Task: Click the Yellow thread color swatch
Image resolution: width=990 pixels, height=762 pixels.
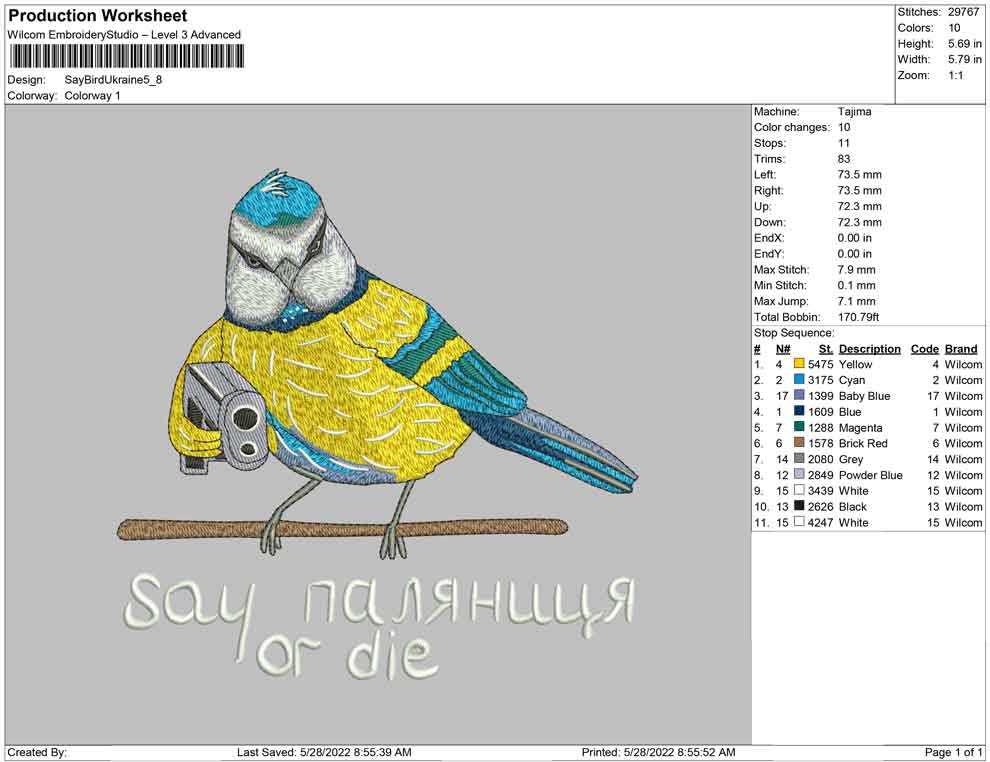Action: (x=799, y=365)
